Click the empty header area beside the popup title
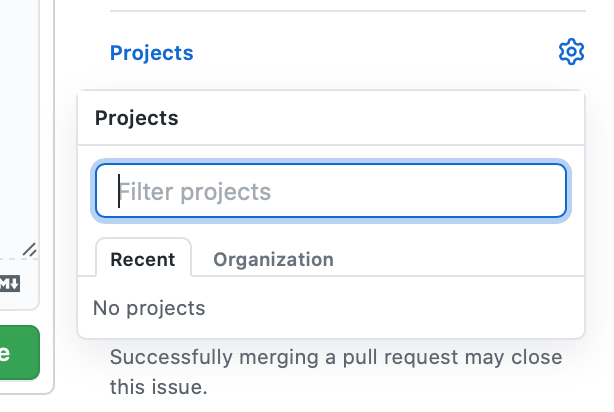The image size is (614, 412). (x=380, y=118)
